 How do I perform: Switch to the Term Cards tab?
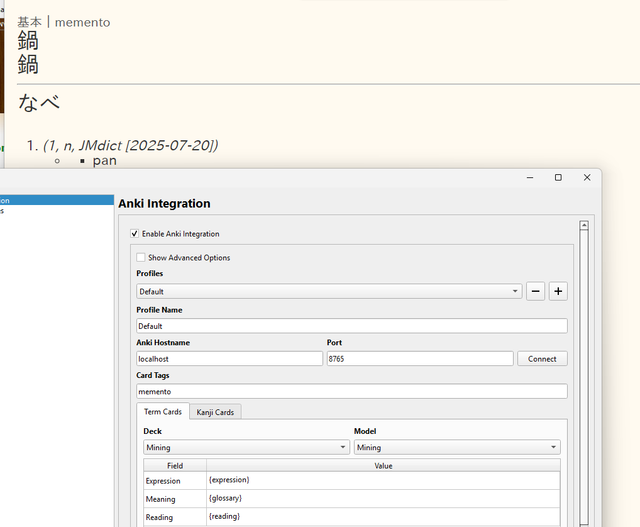(x=163, y=411)
